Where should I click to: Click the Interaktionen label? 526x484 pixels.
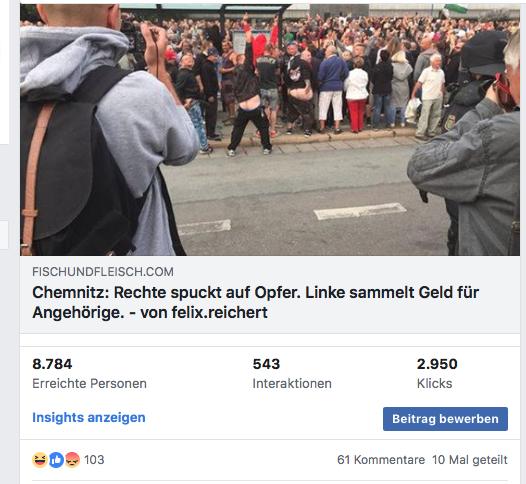point(292,383)
